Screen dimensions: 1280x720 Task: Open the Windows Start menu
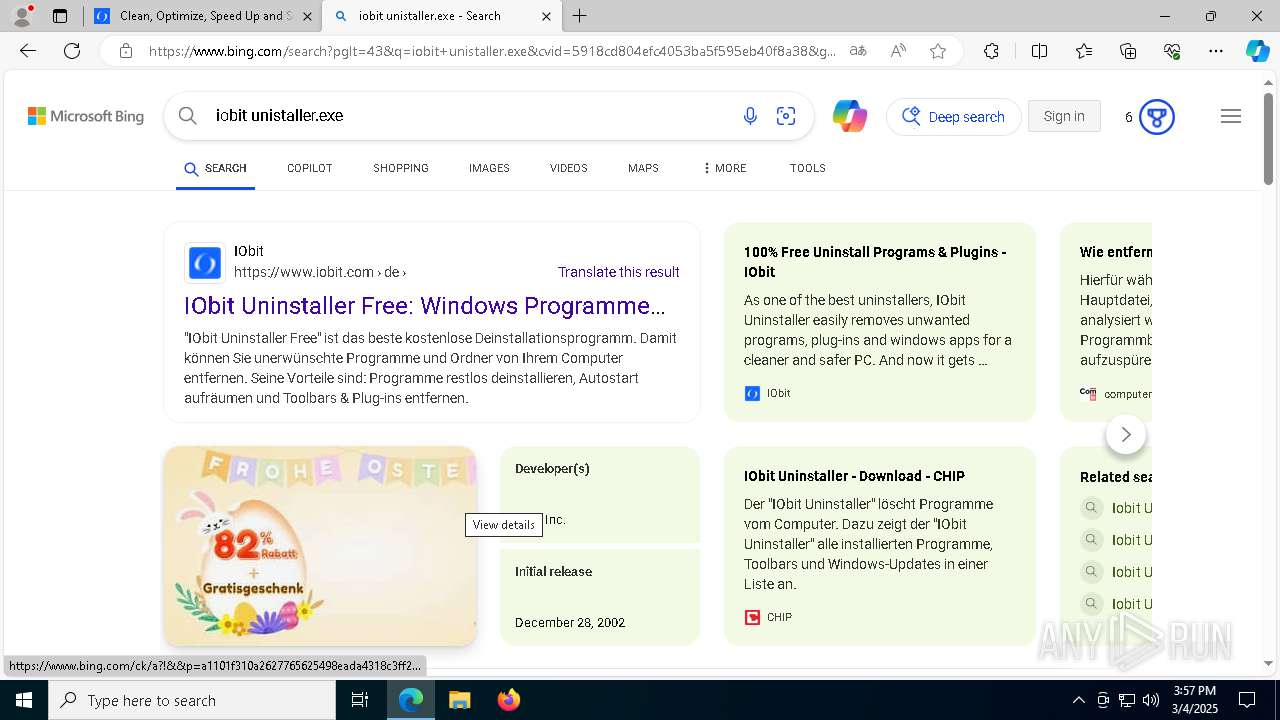point(24,700)
